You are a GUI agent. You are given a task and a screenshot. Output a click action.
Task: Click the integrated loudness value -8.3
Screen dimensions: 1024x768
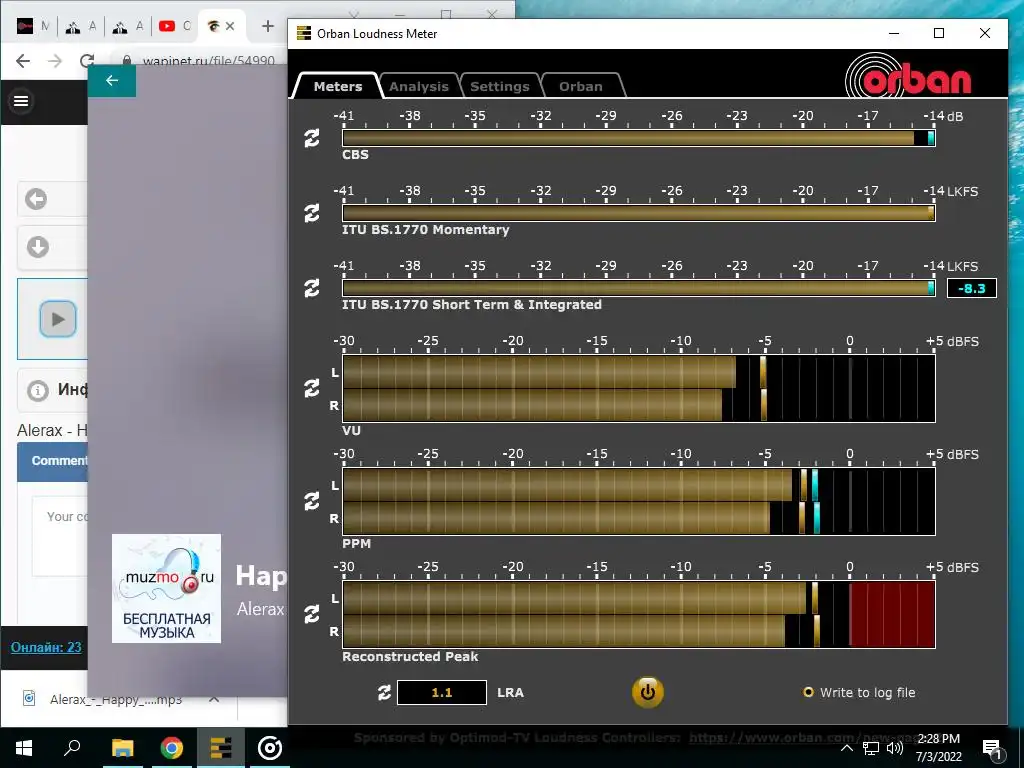[971, 288]
